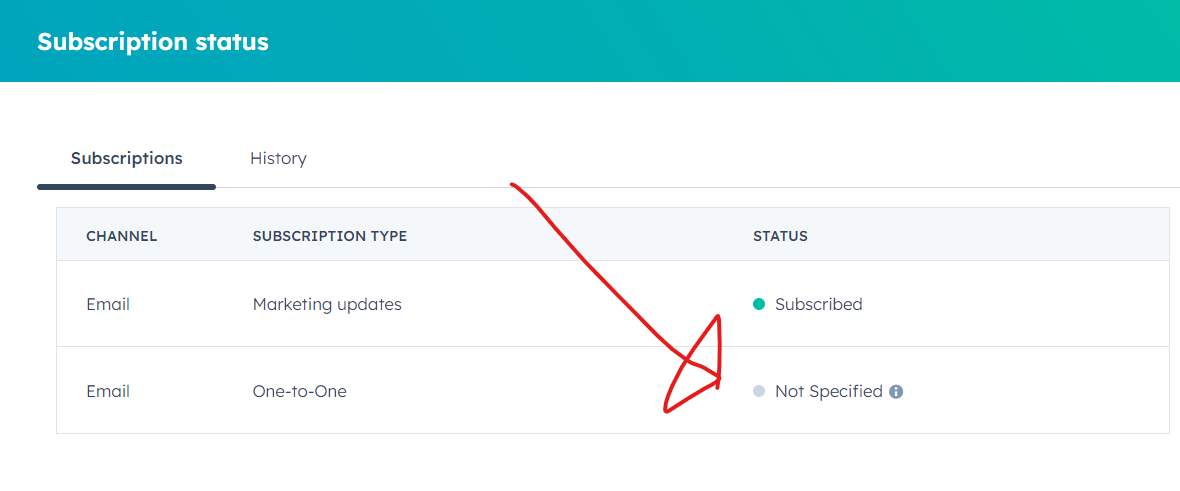The image size is (1180, 491).
Task: Click the STATUS column header
Action: pos(780,236)
